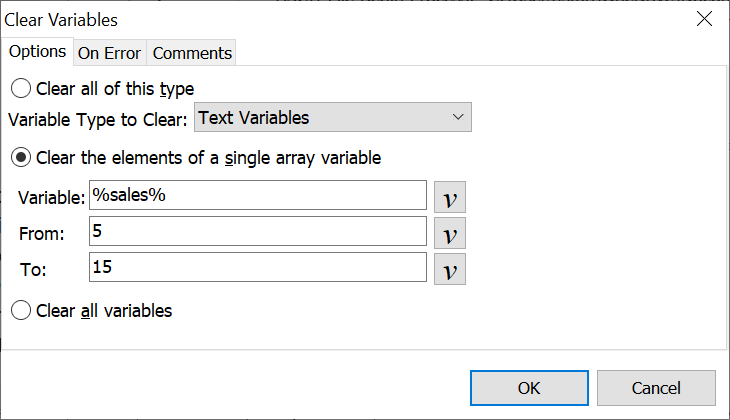This screenshot has height=420, width=730.
Task: Click the Clear Variables title bar
Action: tap(300, 20)
